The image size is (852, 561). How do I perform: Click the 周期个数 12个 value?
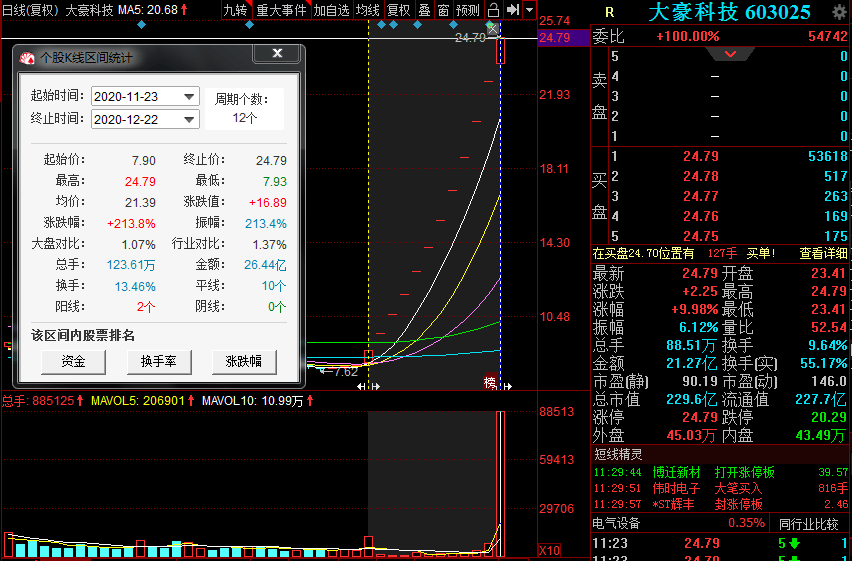(x=245, y=118)
